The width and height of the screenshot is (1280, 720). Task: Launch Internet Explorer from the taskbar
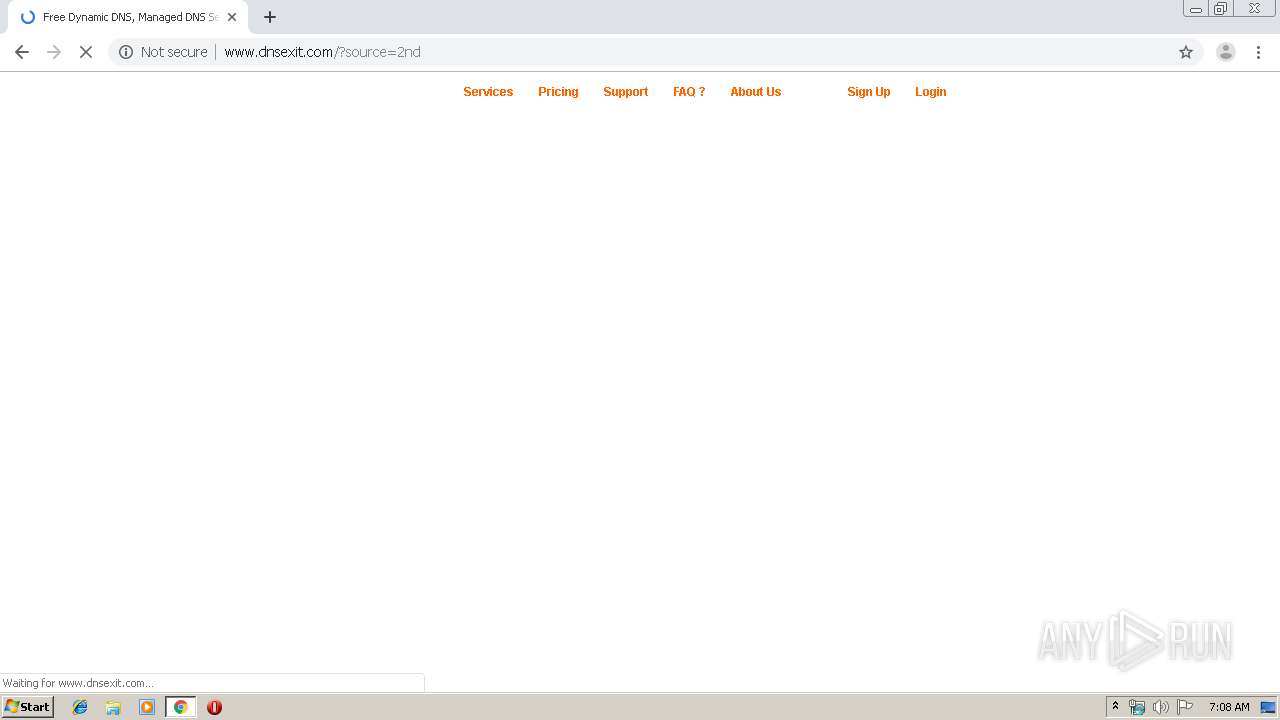(80, 707)
